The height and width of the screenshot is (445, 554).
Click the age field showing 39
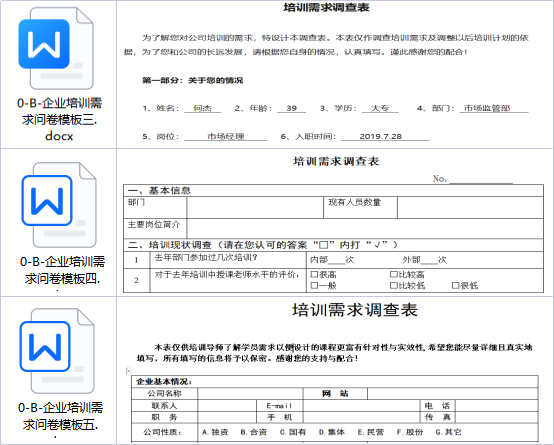coord(291,109)
